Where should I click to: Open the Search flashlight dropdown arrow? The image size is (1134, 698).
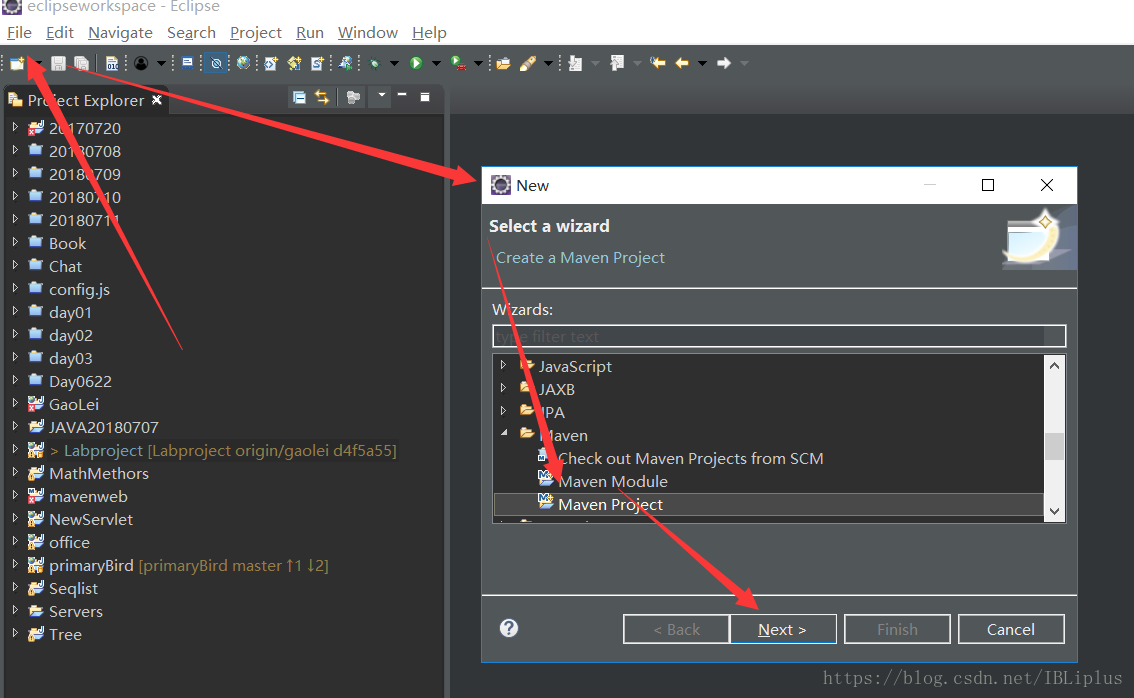548,64
